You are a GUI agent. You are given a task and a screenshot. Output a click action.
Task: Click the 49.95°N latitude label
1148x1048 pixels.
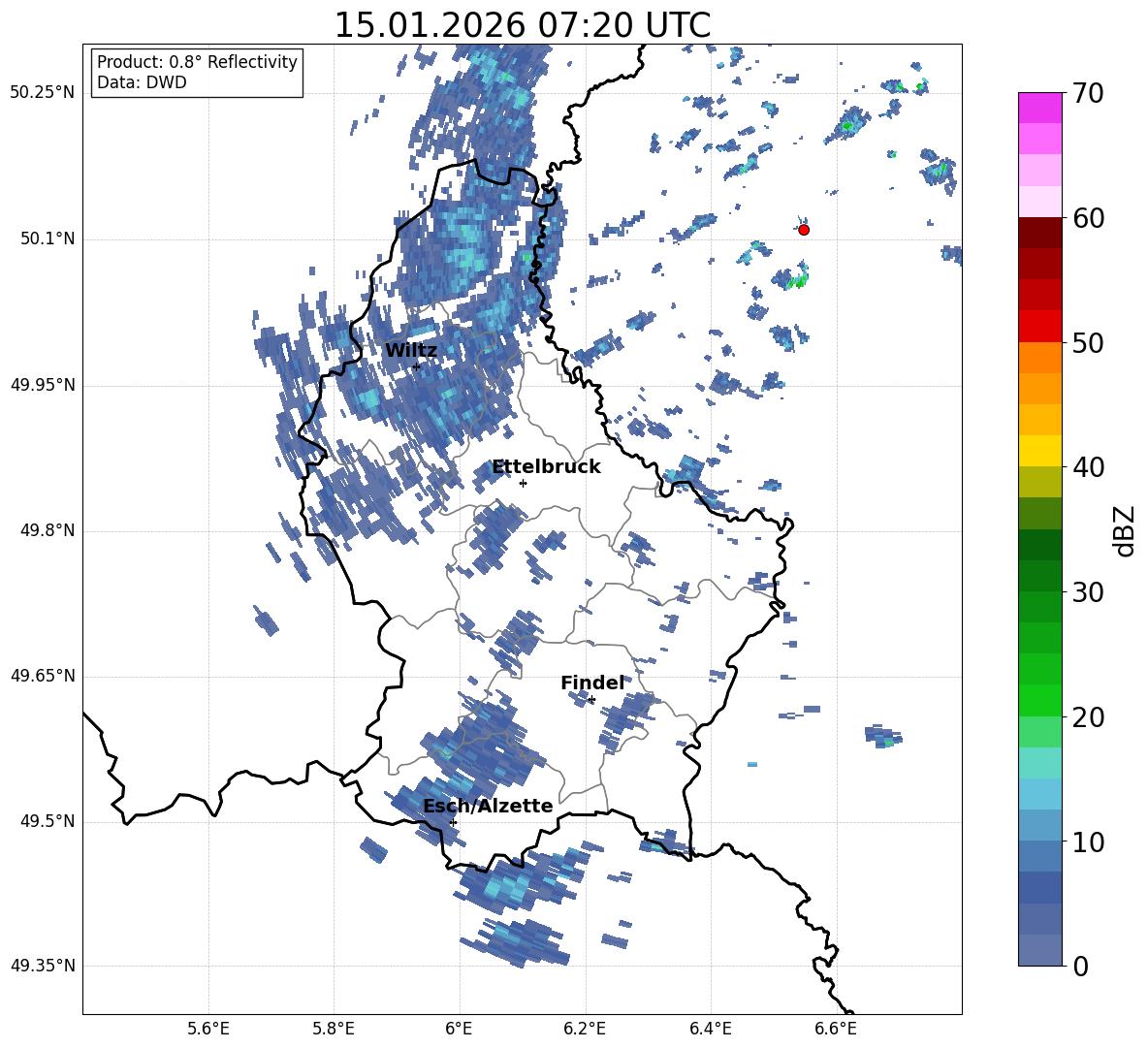click(x=43, y=385)
